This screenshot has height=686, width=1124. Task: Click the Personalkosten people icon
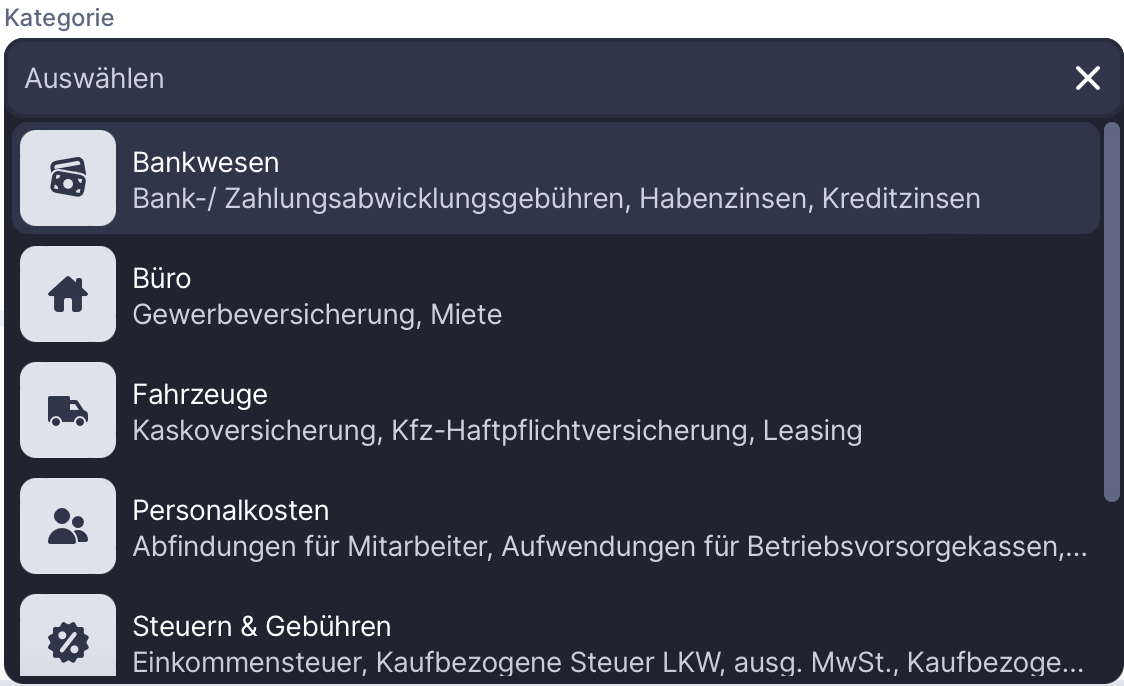(x=68, y=526)
